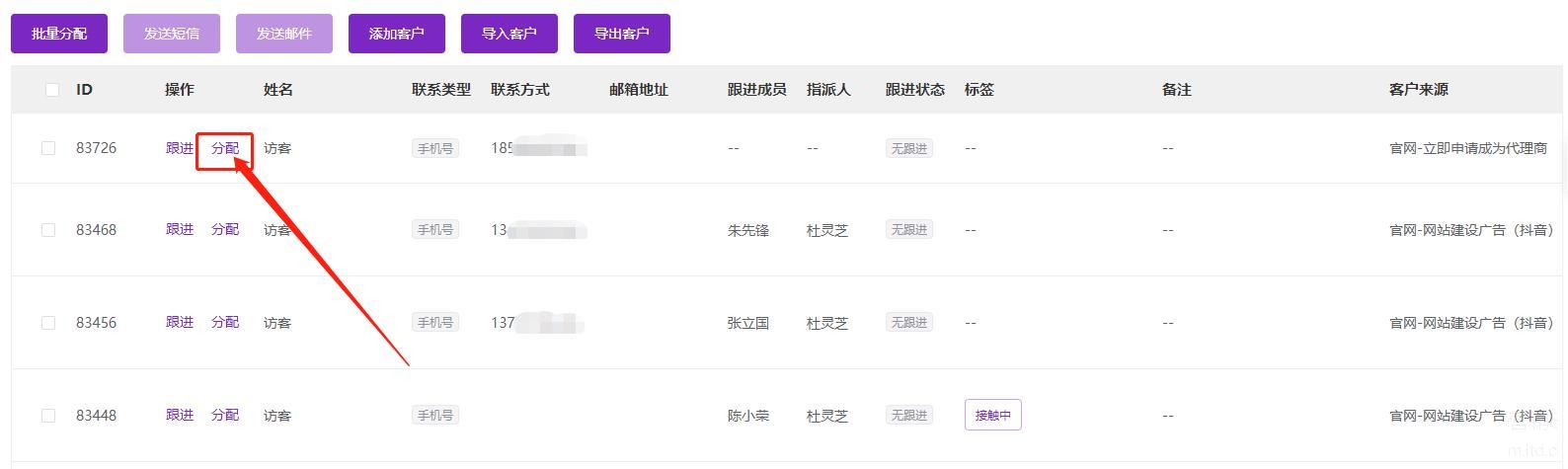Image resolution: width=1568 pixels, height=469 pixels.
Task: Click the 发送短信 button
Action: (x=172, y=34)
